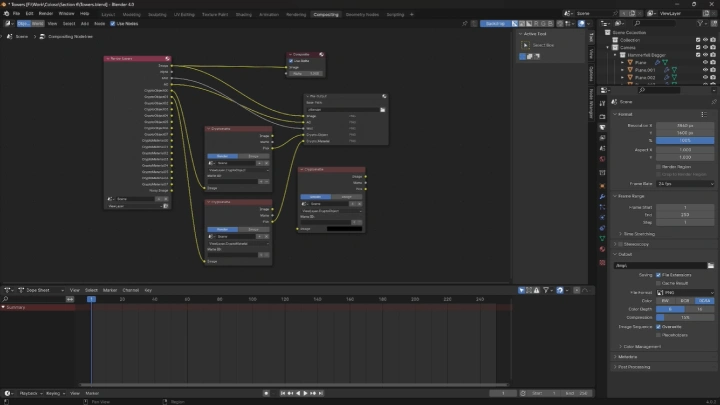Viewport: 720px width, 405px height.
Task: Click the resolution percentage slider
Action: (x=685, y=141)
